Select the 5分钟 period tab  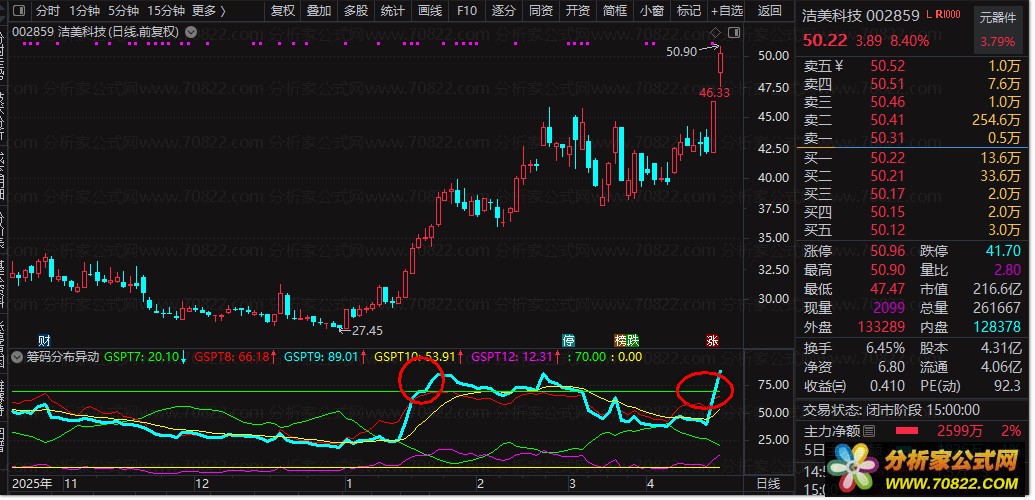click(x=123, y=11)
